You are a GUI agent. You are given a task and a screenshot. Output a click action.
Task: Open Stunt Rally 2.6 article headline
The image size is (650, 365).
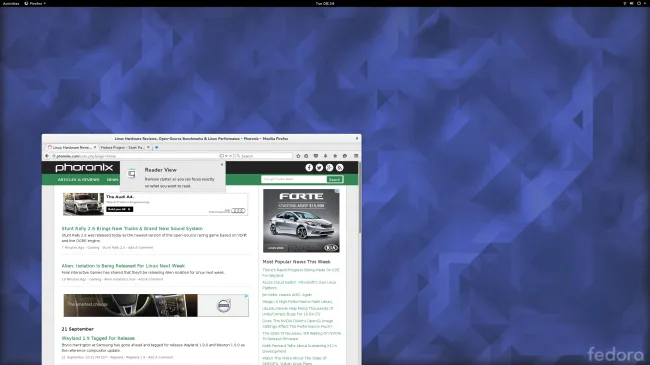tap(132, 229)
